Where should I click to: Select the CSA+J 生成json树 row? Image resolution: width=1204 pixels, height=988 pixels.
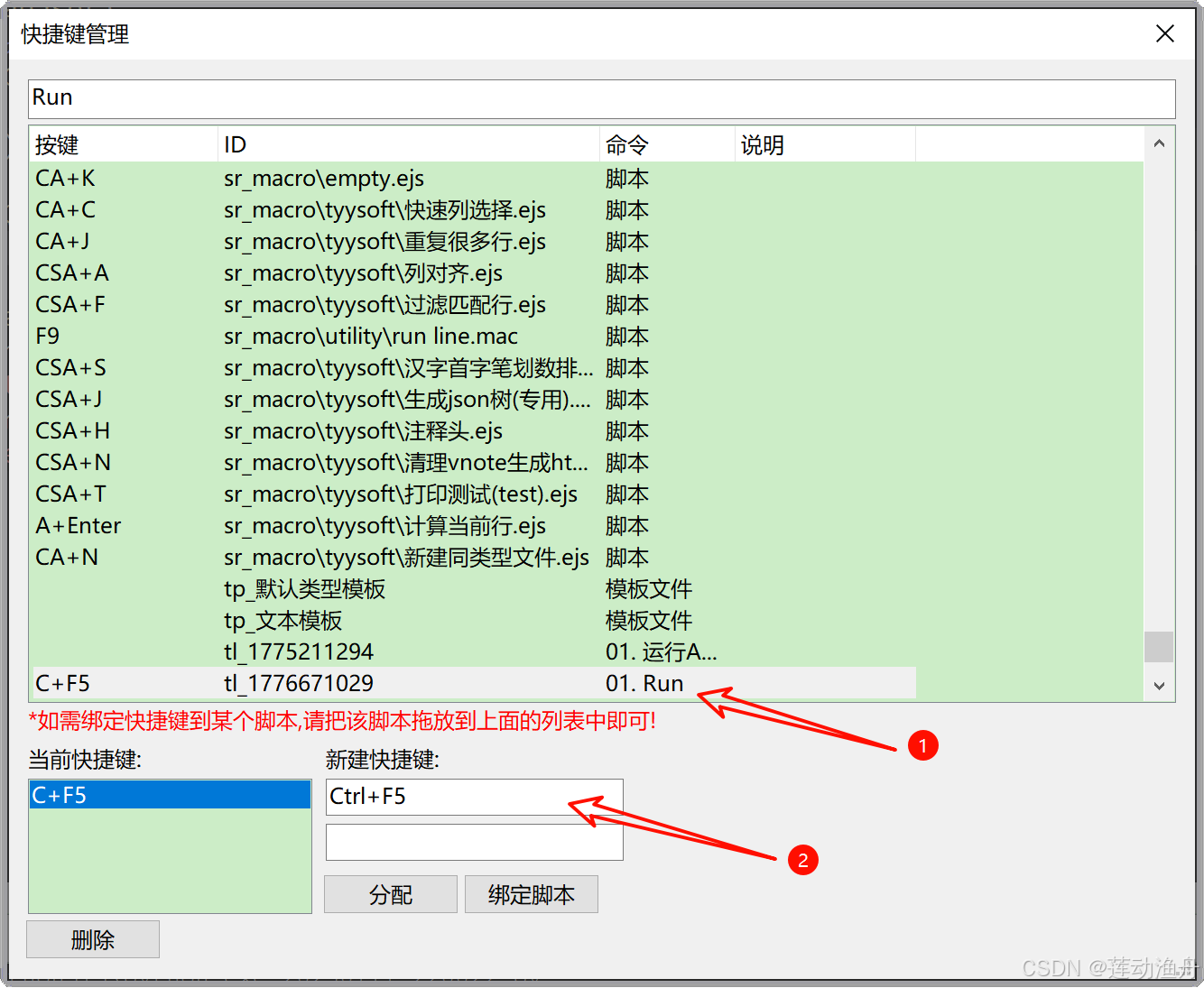coord(474,400)
